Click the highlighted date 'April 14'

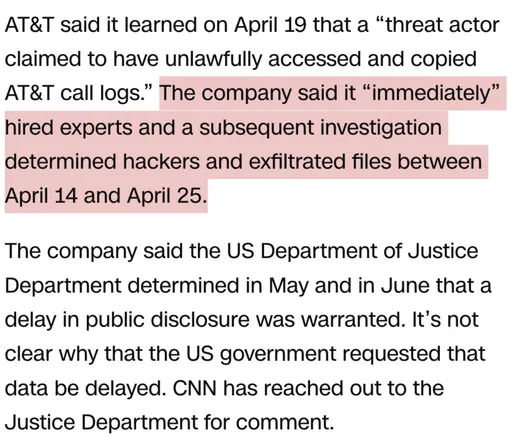tap(41, 196)
